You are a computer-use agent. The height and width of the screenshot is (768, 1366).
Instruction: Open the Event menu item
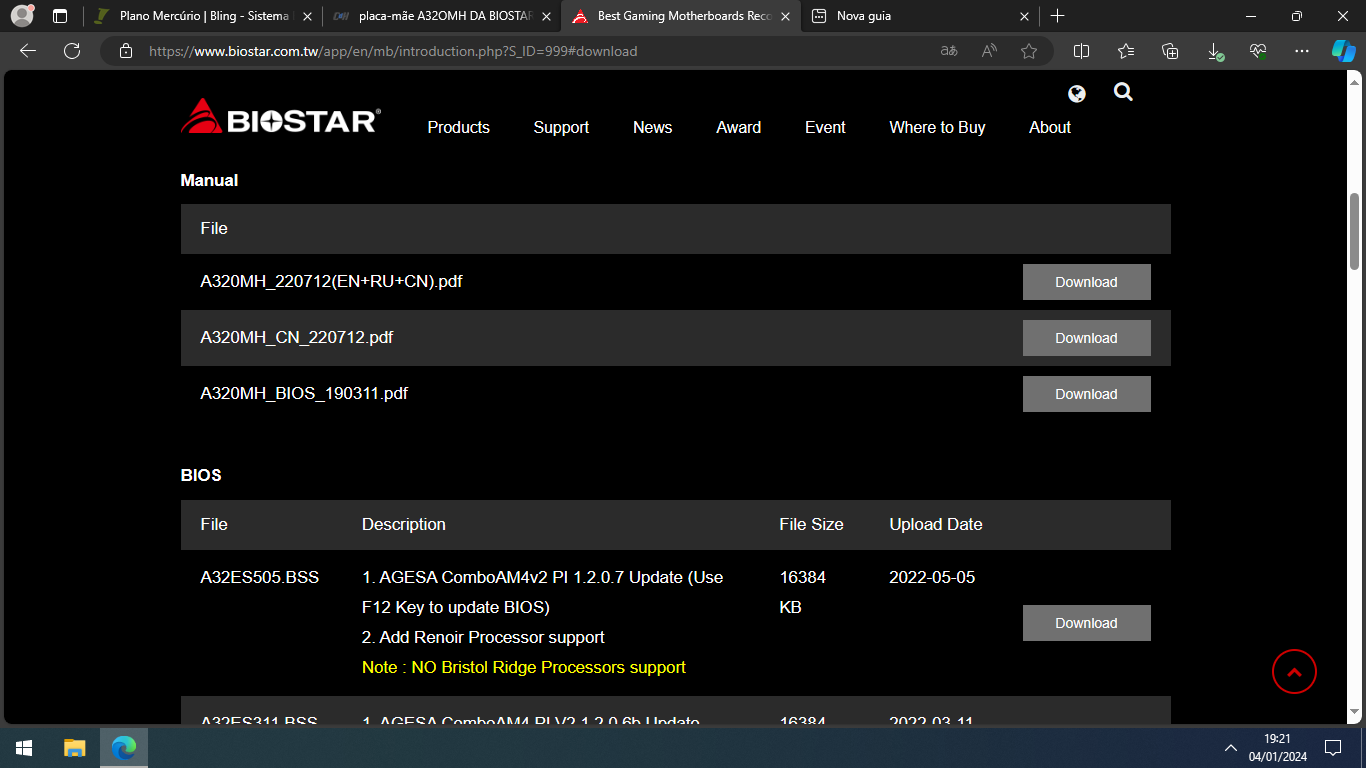[826, 128]
